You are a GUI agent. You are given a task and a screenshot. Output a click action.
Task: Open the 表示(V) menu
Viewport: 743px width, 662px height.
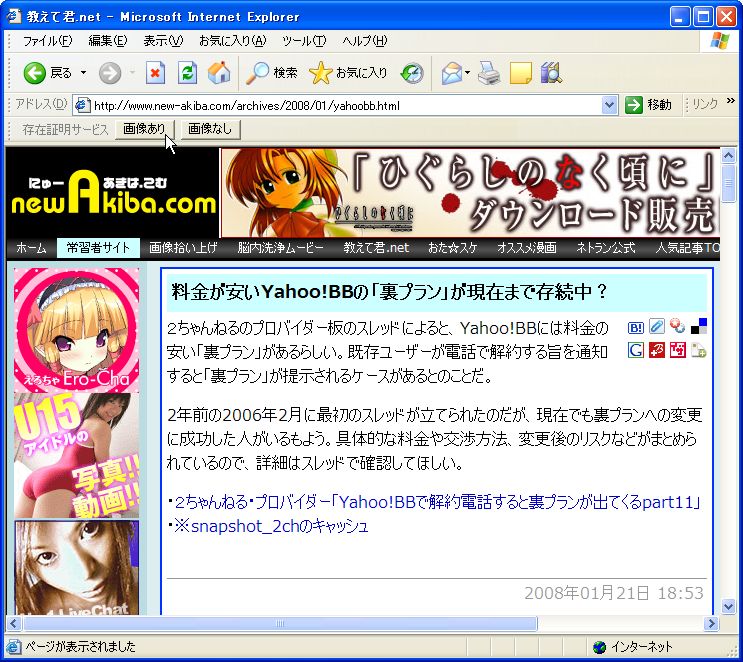pyautogui.click(x=163, y=41)
